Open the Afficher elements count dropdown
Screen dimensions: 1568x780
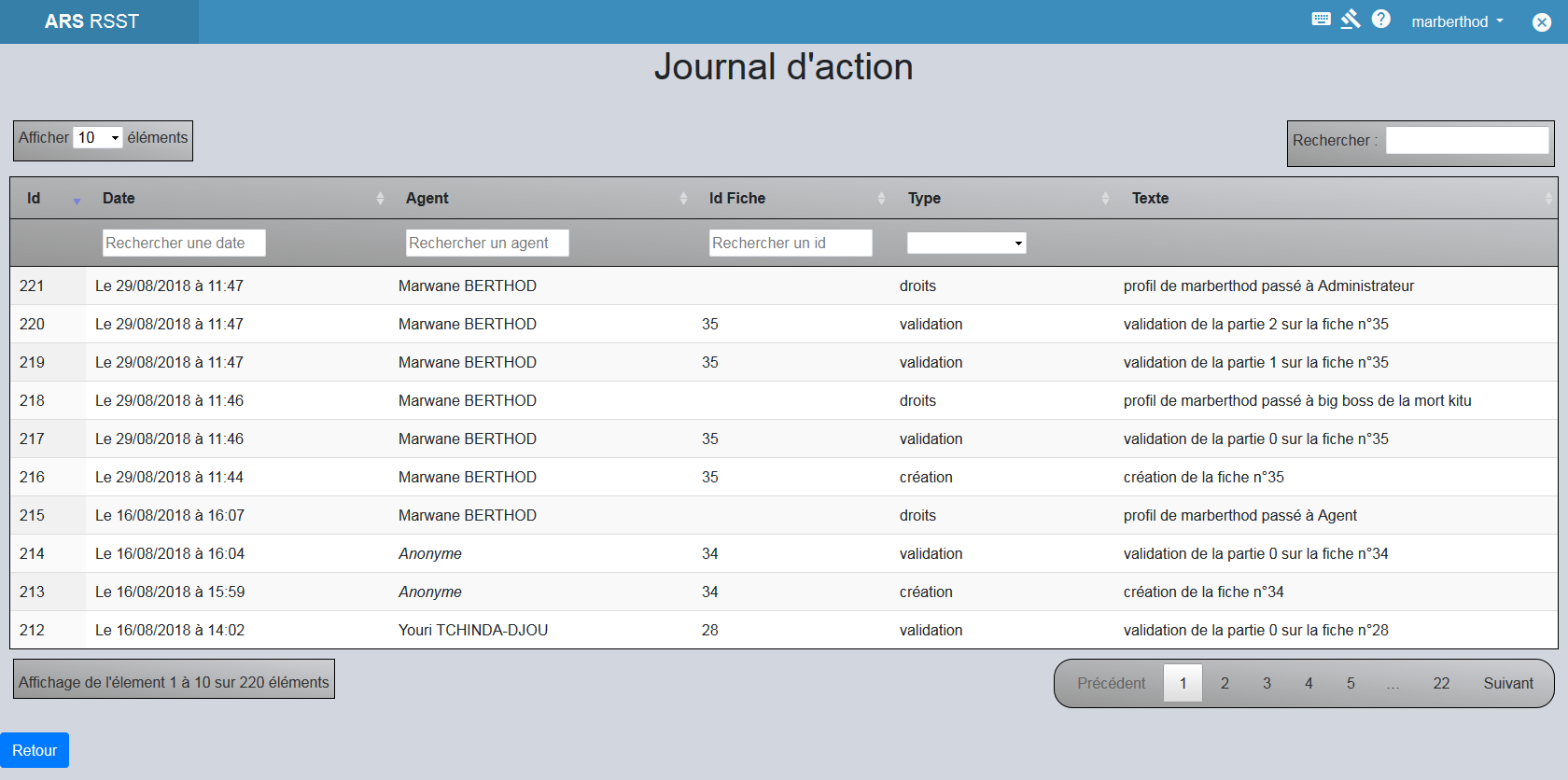98,138
